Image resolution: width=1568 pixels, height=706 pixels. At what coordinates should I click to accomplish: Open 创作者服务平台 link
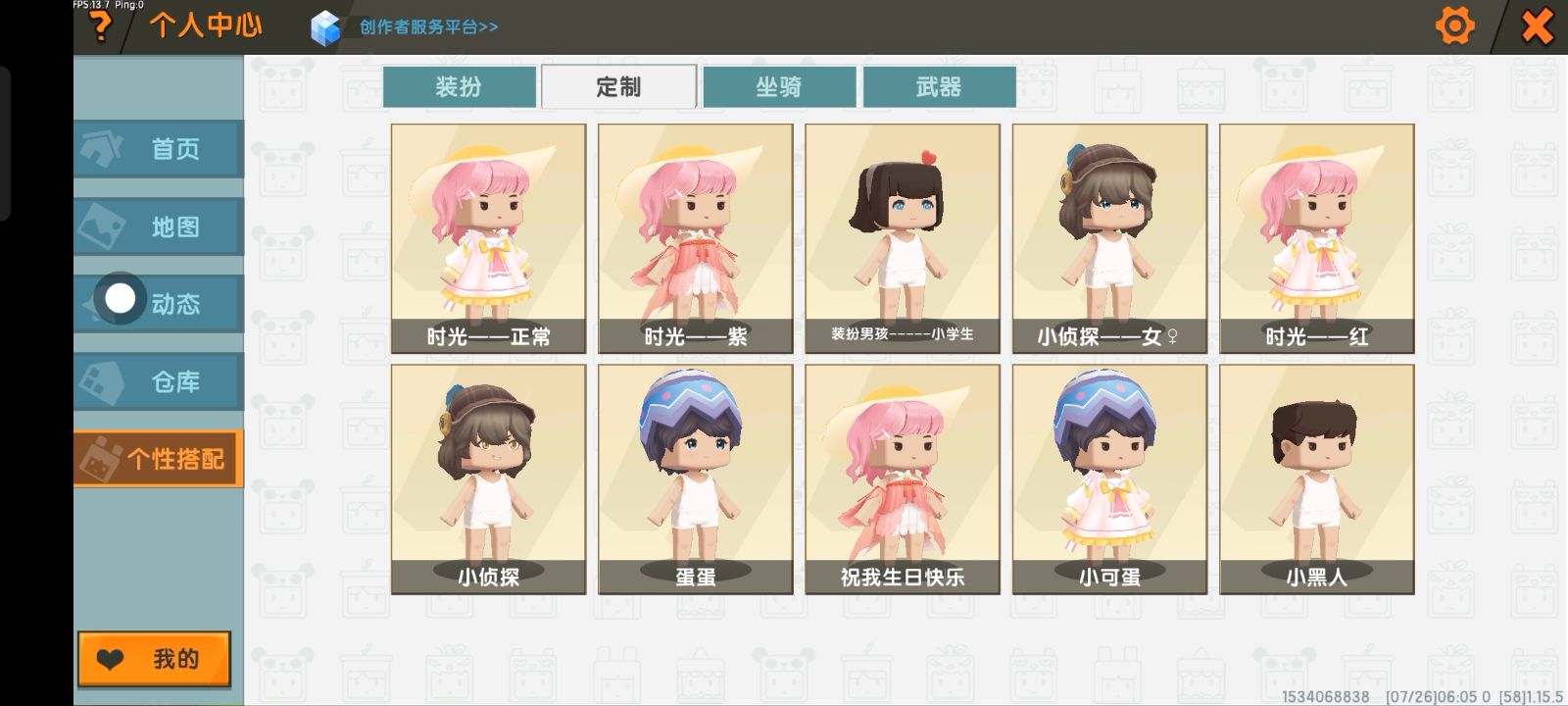[428, 27]
